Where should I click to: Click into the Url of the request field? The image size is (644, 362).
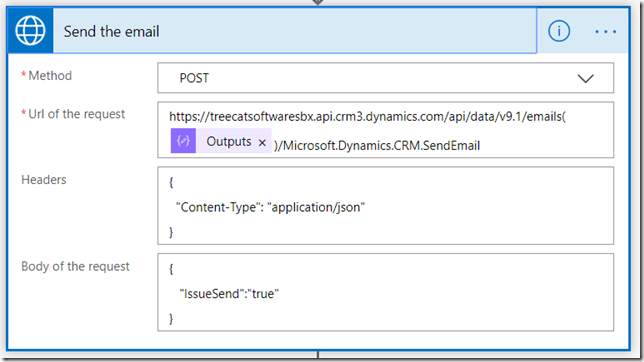click(385, 130)
